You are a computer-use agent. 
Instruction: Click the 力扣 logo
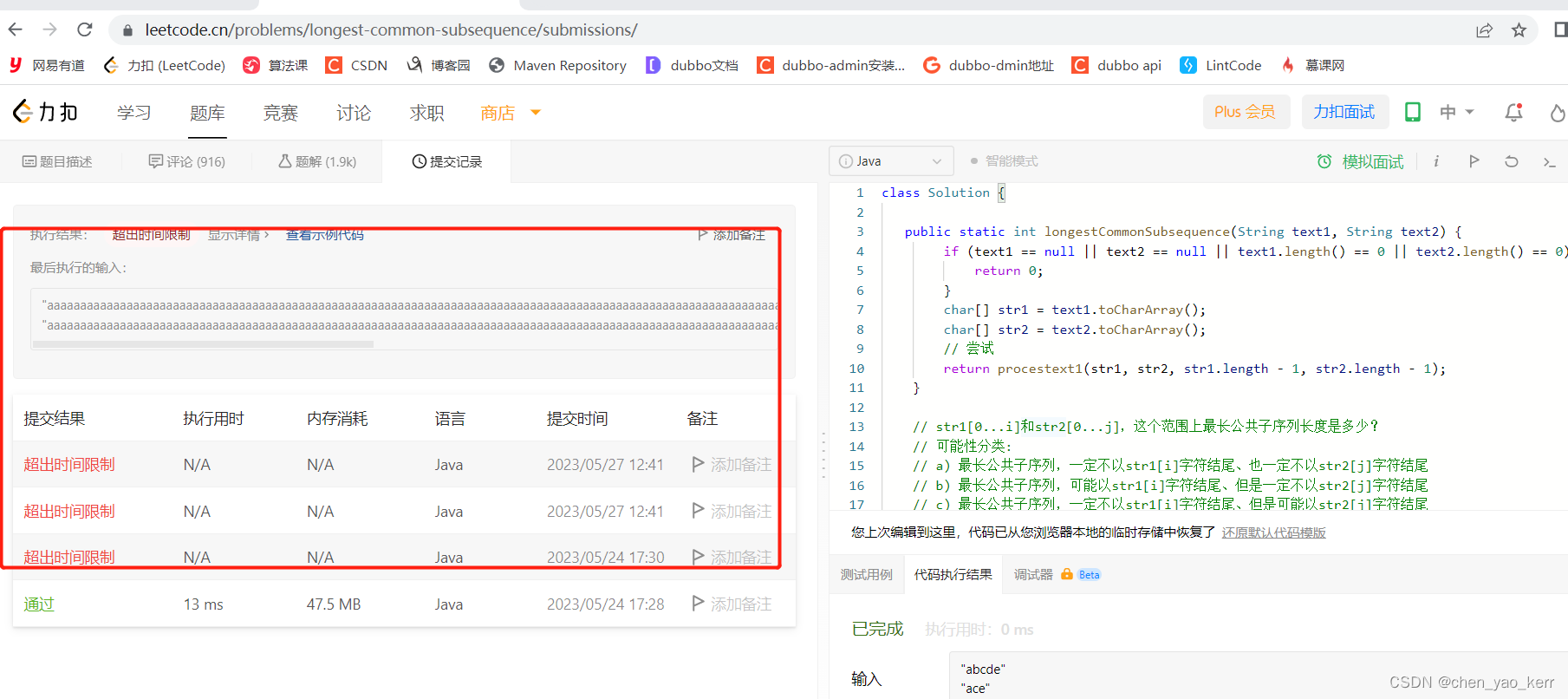pyautogui.click(x=45, y=112)
